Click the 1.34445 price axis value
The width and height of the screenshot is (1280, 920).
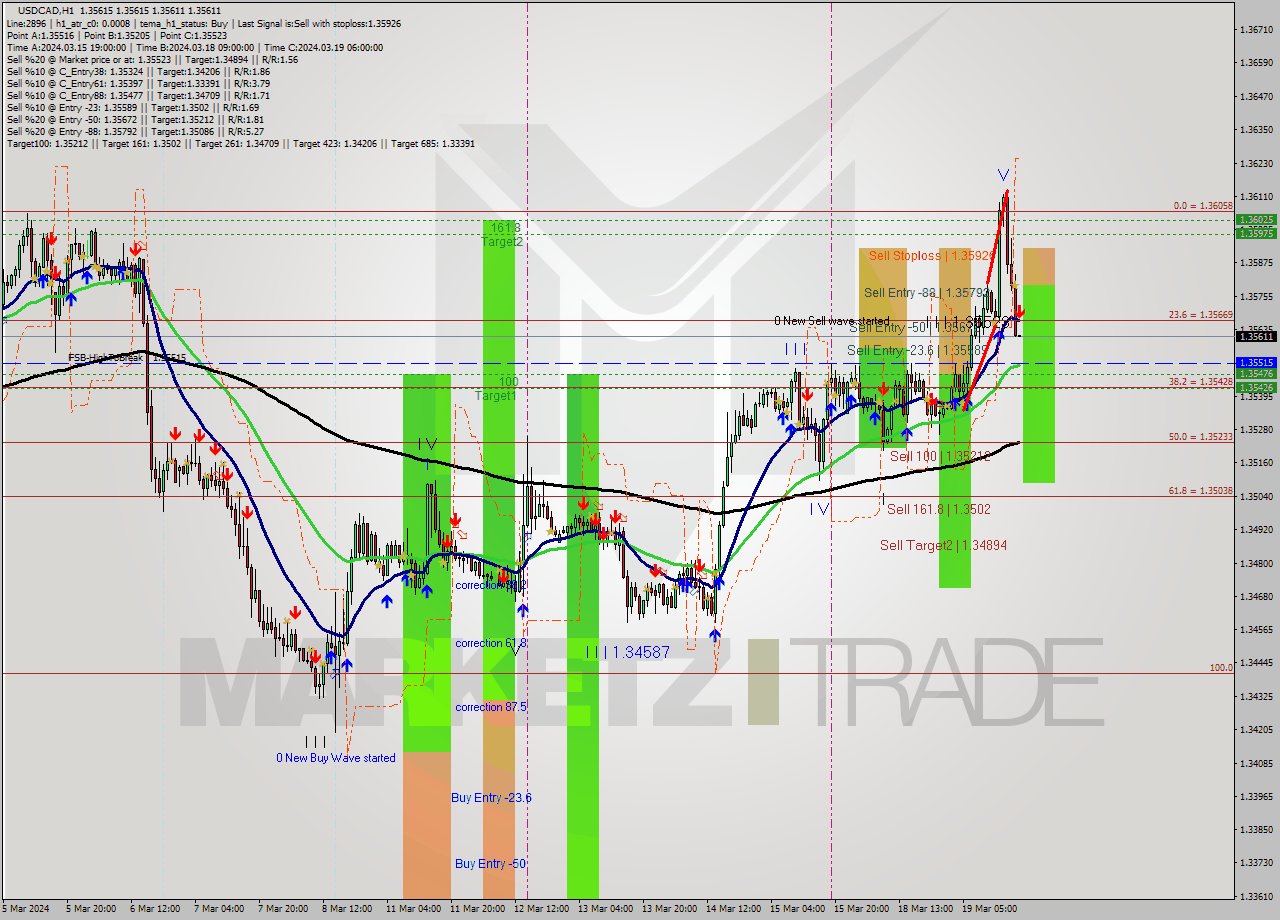pyautogui.click(x=1258, y=662)
